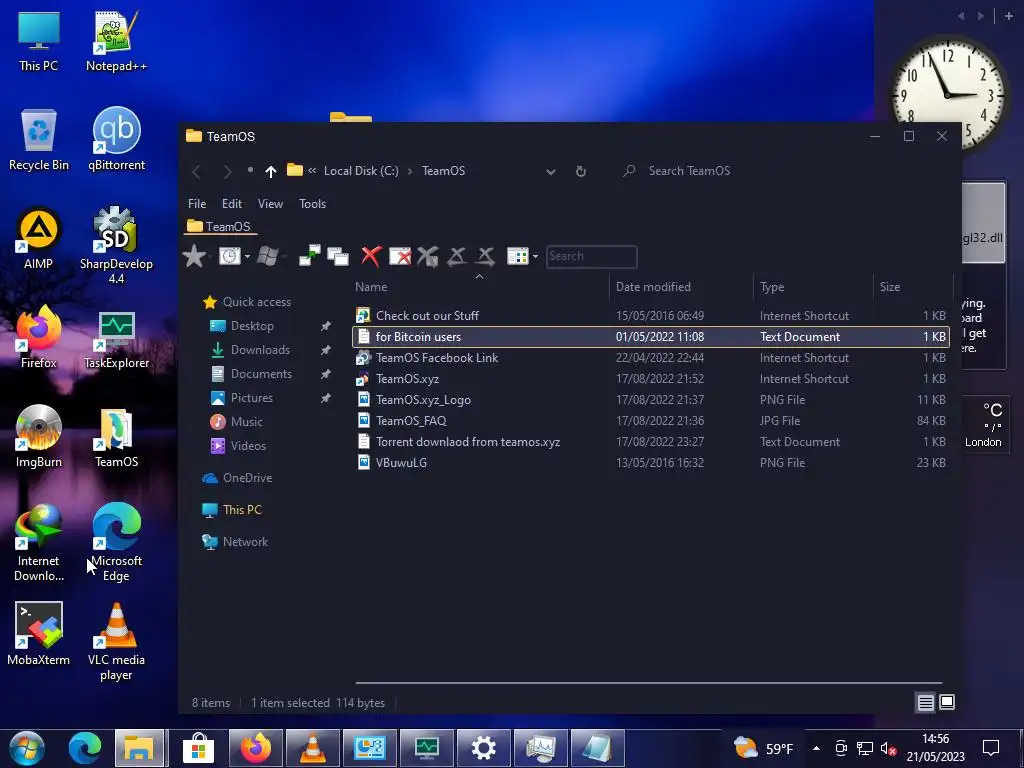Click the Windows logo toolbar icon
1024x768 pixels.
click(268, 256)
